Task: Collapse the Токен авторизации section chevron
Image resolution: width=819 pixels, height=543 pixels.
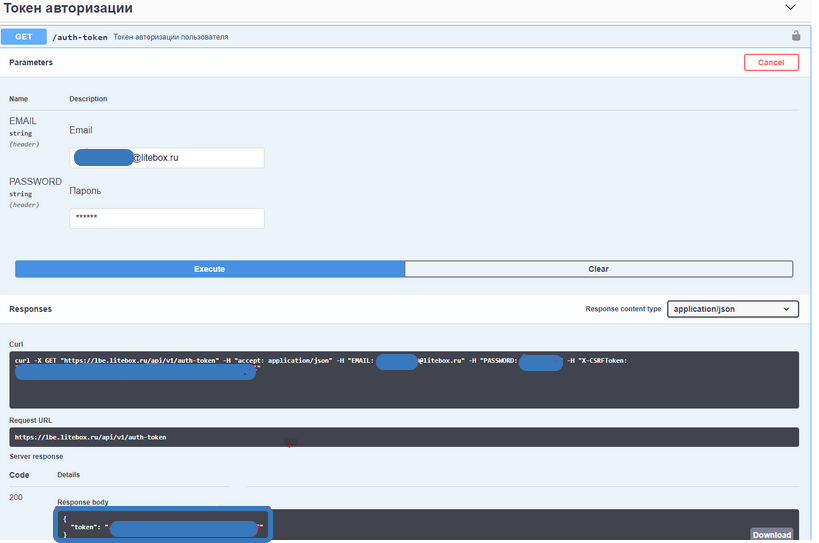Action: (x=791, y=8)
